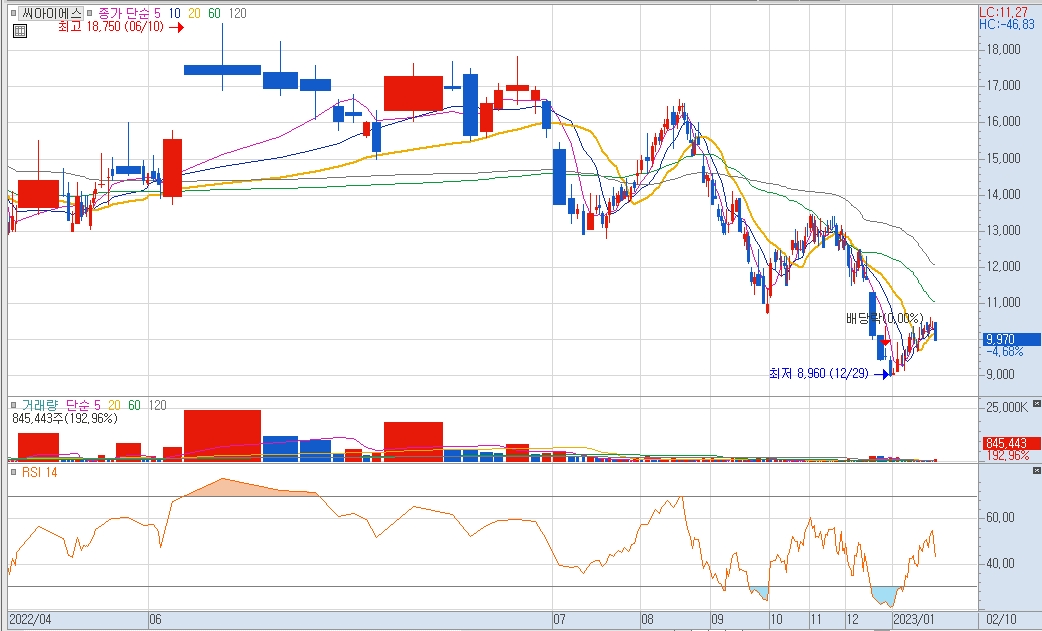1042x631 pixels.
Task: Select the yellow 20-day price average label
Action: tap(194, 13)
